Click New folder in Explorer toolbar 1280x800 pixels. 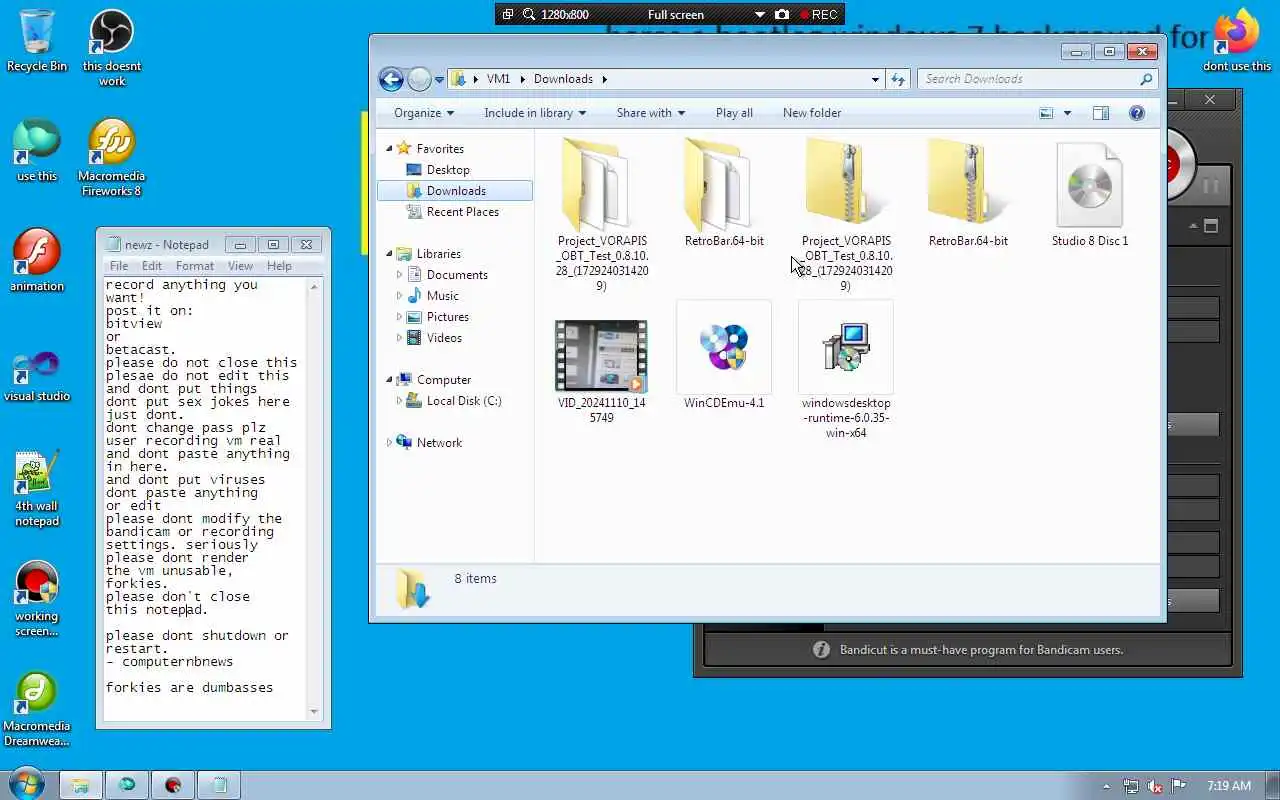812,113
